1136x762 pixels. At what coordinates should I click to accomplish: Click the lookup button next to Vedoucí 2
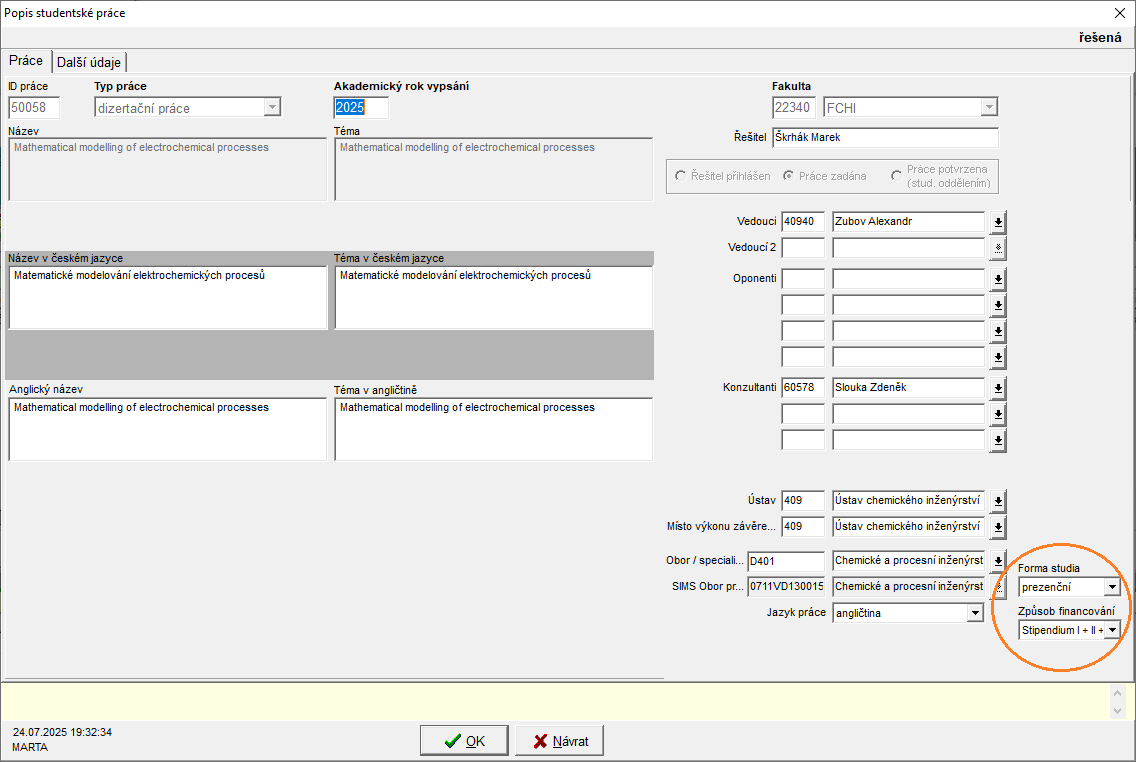tap(998, 248)
